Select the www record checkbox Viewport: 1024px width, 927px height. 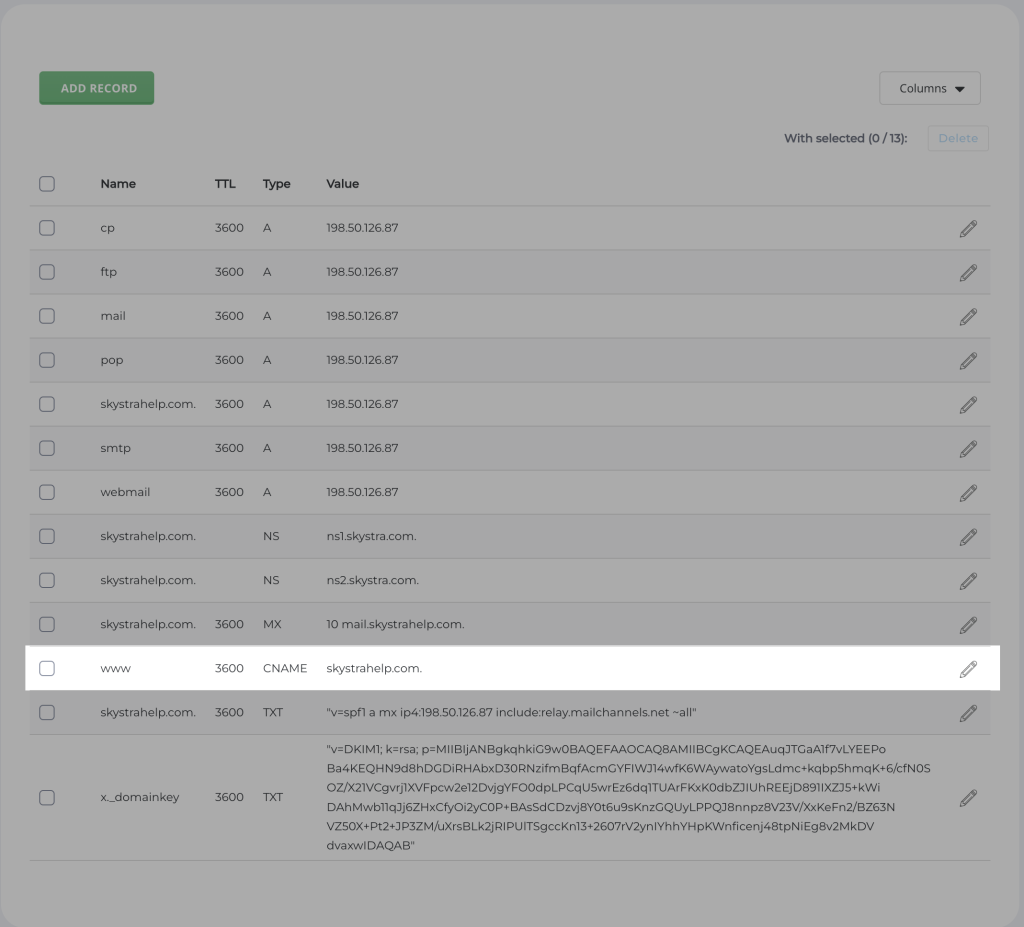coord(47,668)
